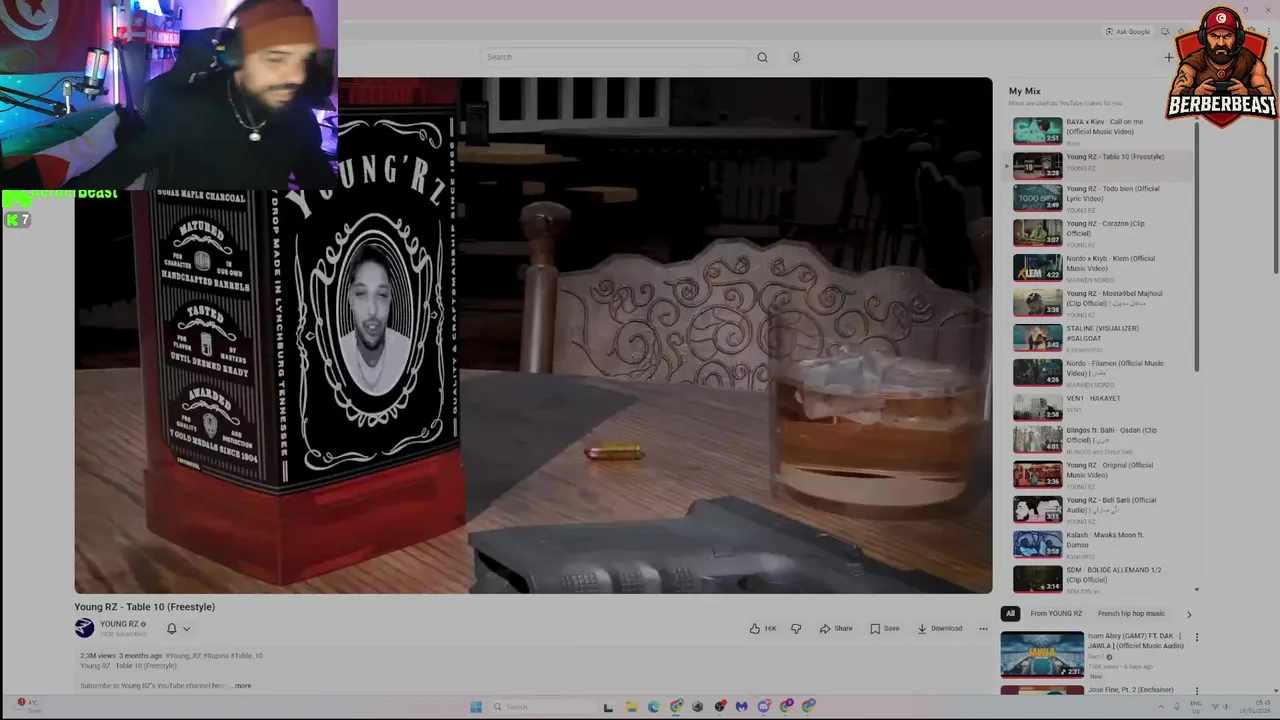This screenshot has height=720, width=1280.
Task: Click the YouTube search magnifier icon
Action: [762, 57]
